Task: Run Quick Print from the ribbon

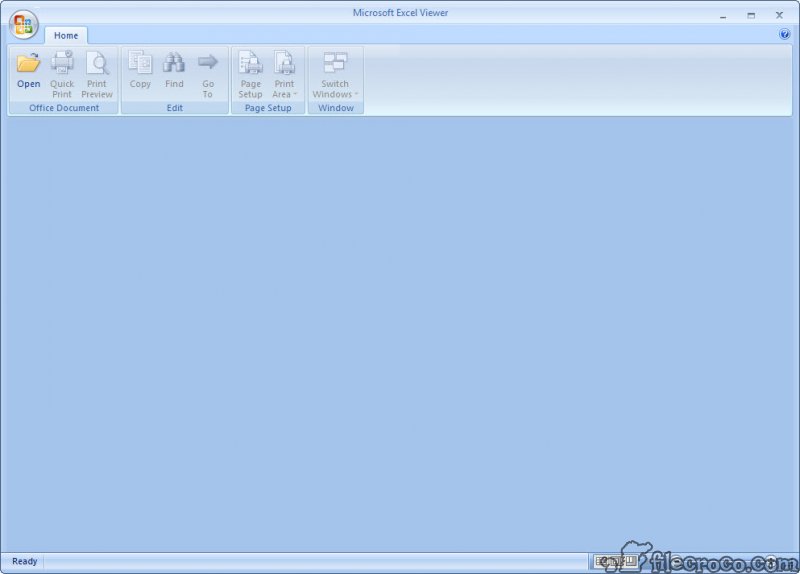Action: [62, 74]
